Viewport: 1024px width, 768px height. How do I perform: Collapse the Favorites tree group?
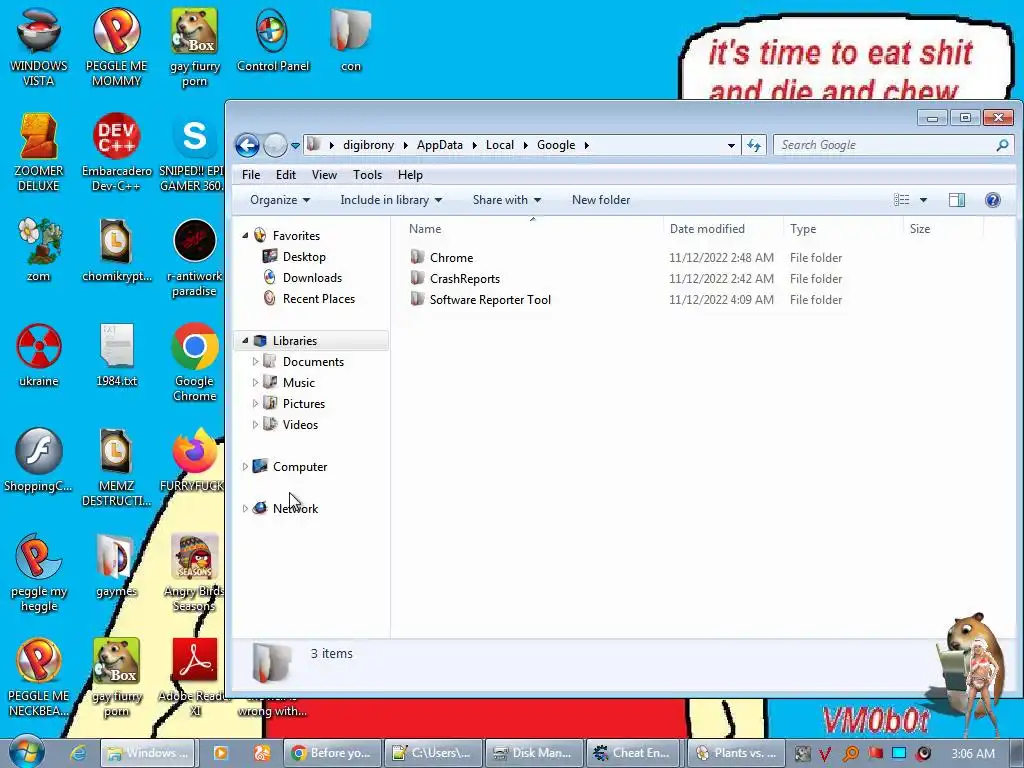point(245,235)
